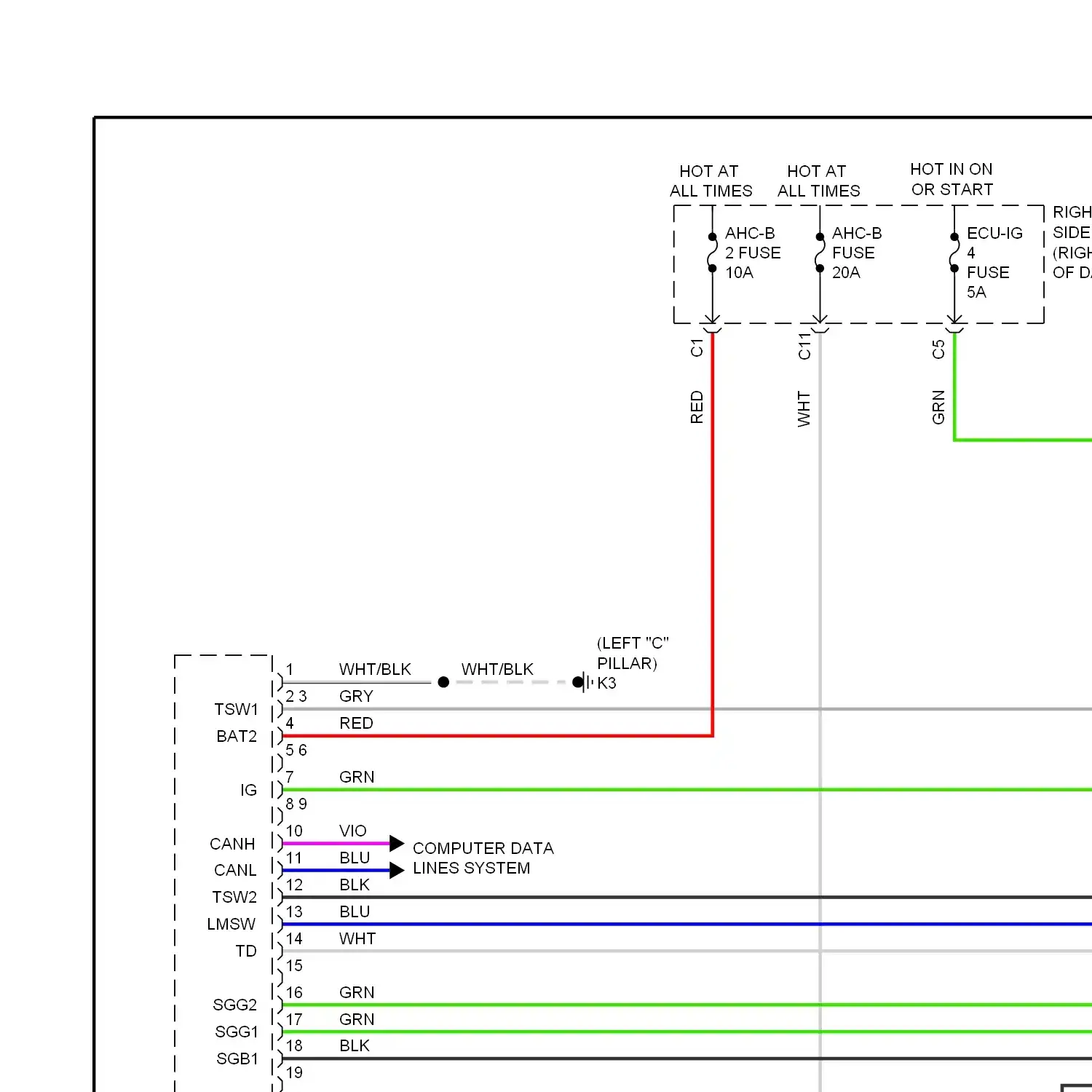Select terminal name "TSW1"
The image size is (1092, 1092).
pyautogui.click(x=236, y=709)
